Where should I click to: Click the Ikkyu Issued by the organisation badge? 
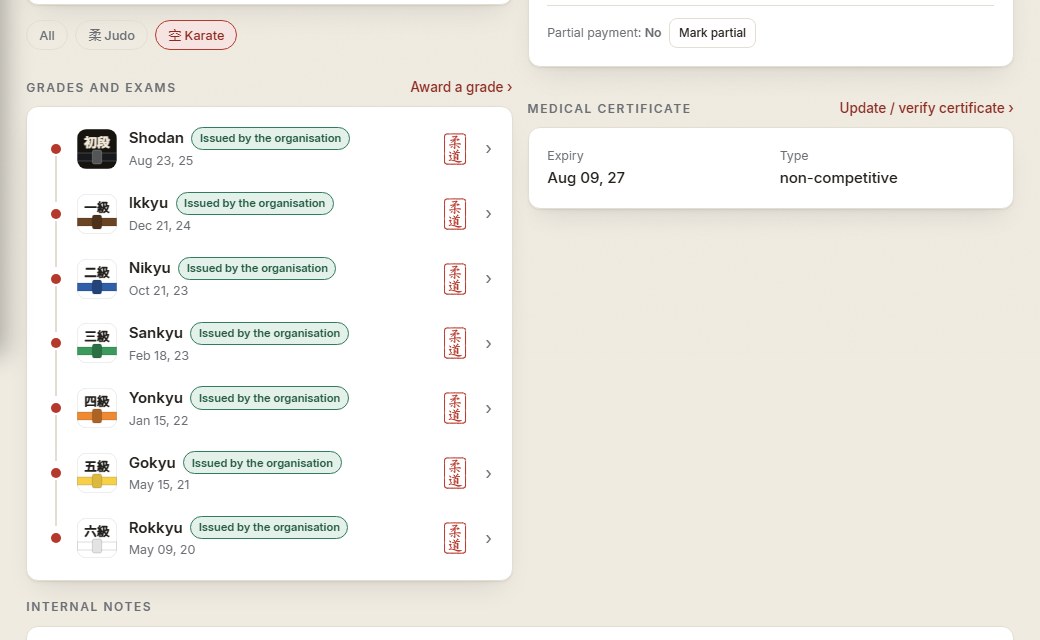click(x=255, y=204)
